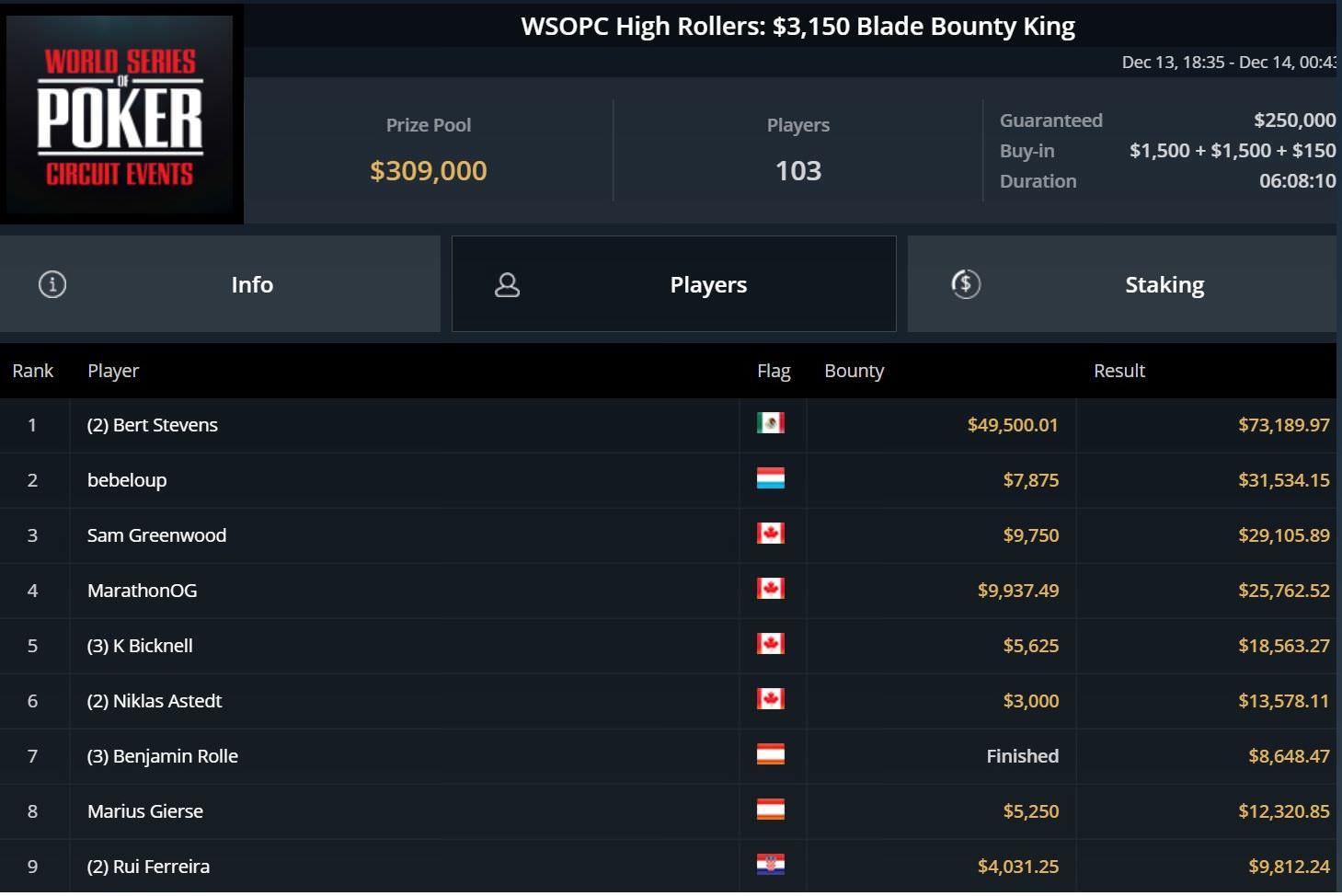
Task: Sort by the Bounty column header
Action: [x=854, y=371]
